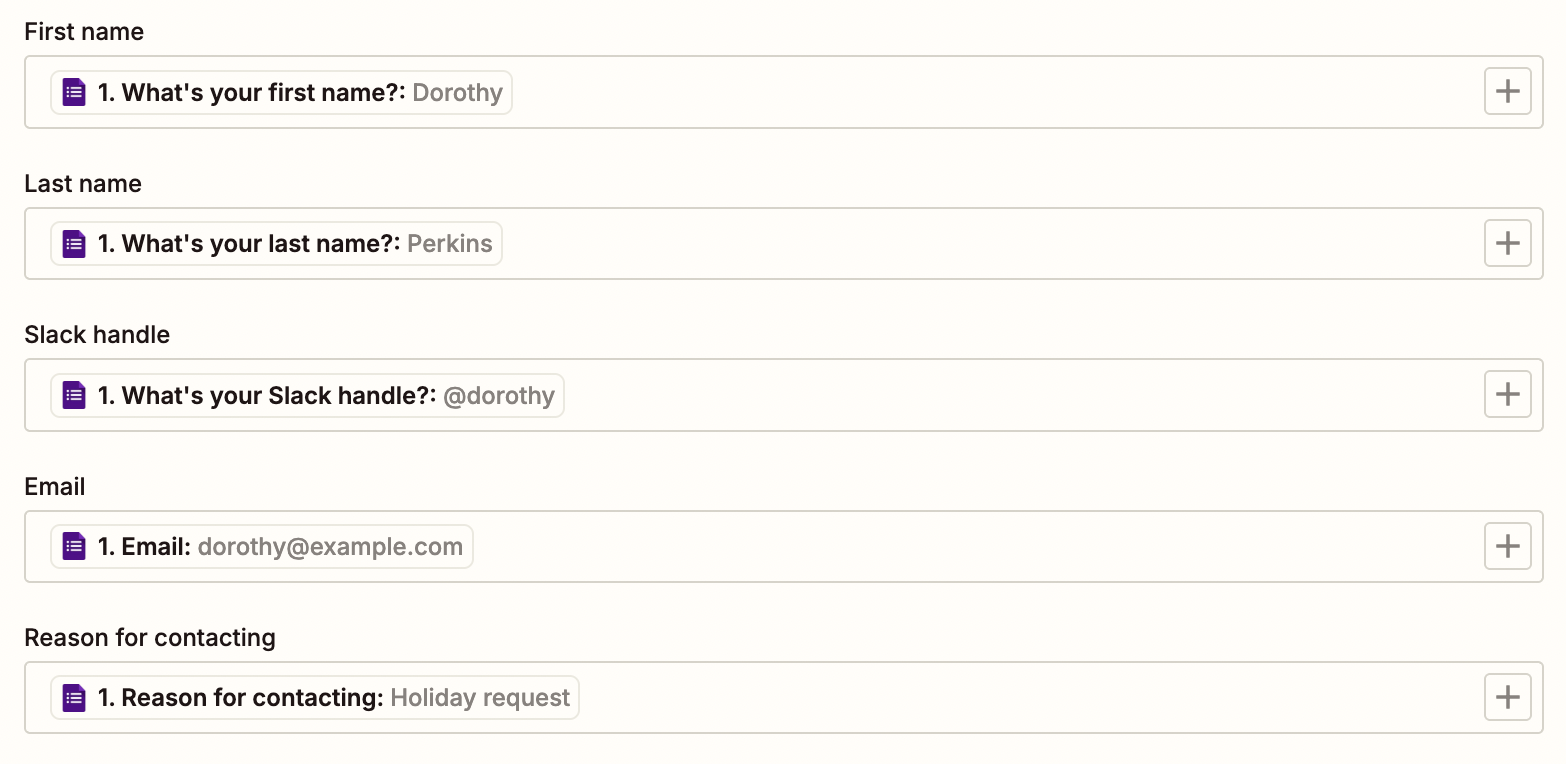
Task: Click form icon in Reason for contacting pill
Action: (74, 697)
